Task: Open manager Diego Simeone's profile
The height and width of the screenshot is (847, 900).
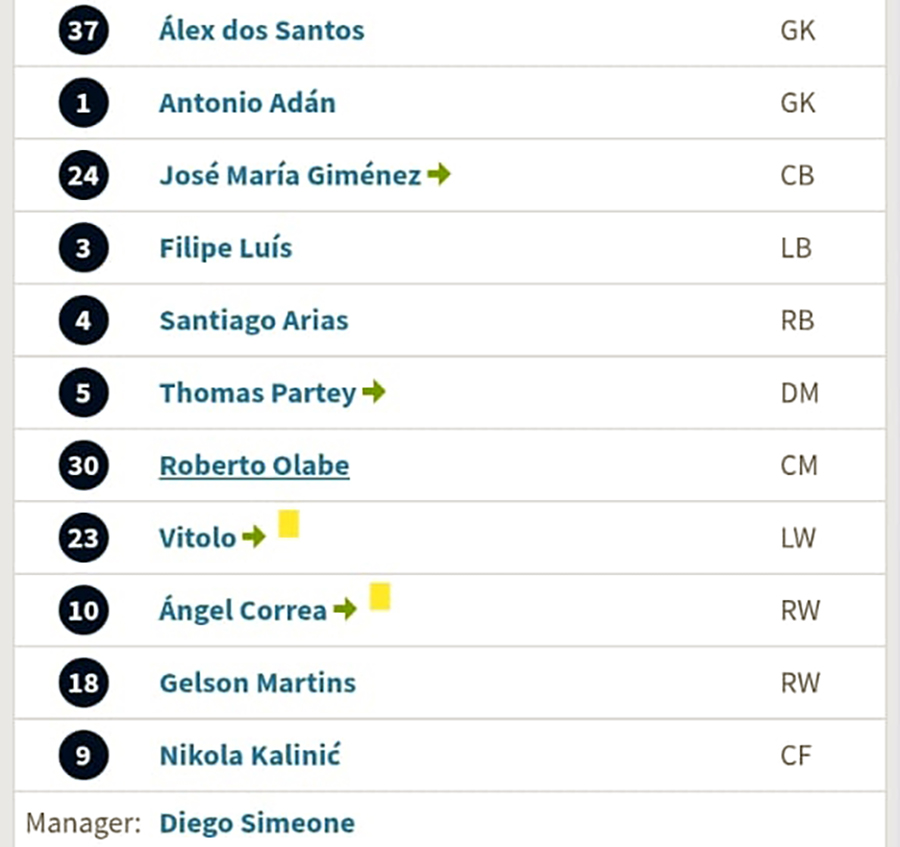Action: pos(257,823)
